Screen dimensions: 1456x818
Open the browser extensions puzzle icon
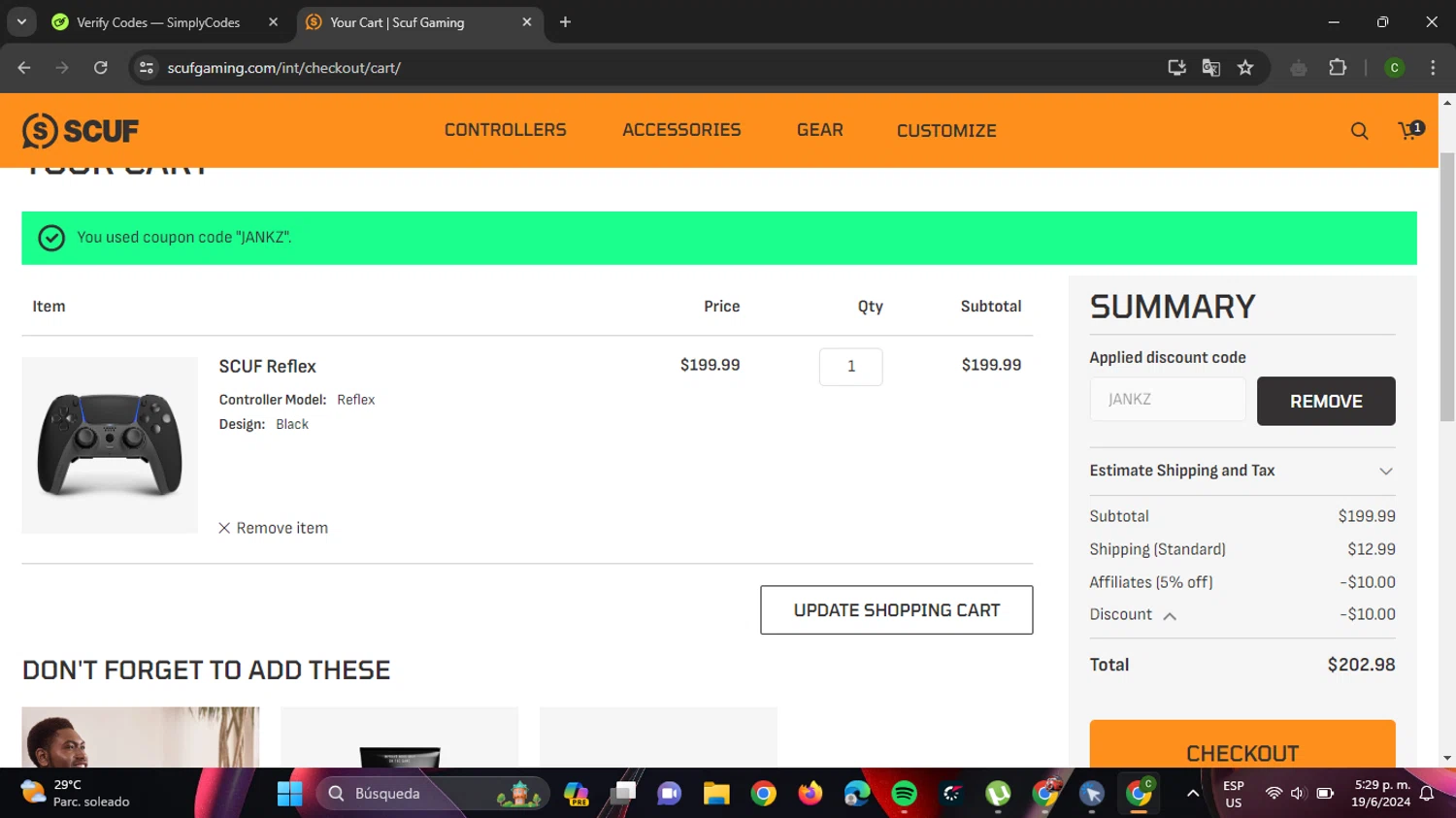1338,68
